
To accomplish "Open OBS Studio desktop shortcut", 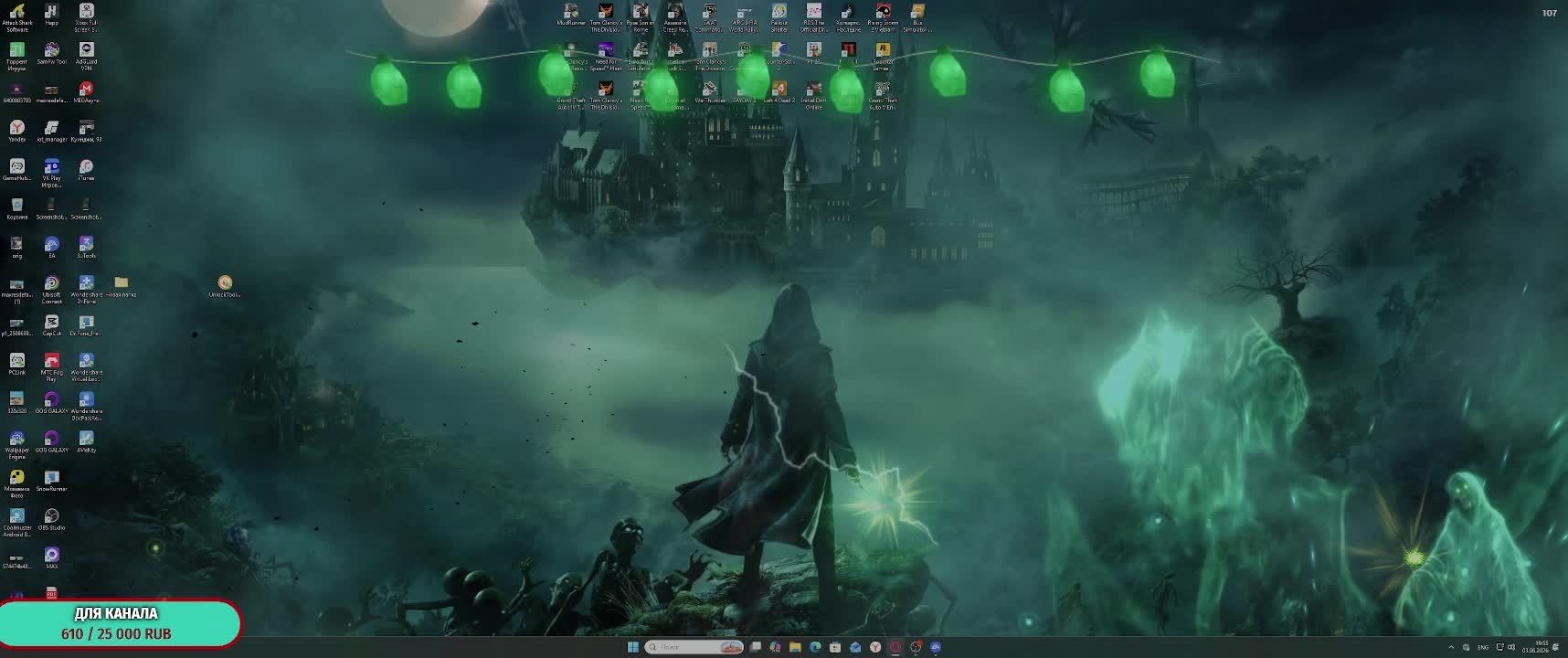I will pyautogui.click(x=51, y=520).
